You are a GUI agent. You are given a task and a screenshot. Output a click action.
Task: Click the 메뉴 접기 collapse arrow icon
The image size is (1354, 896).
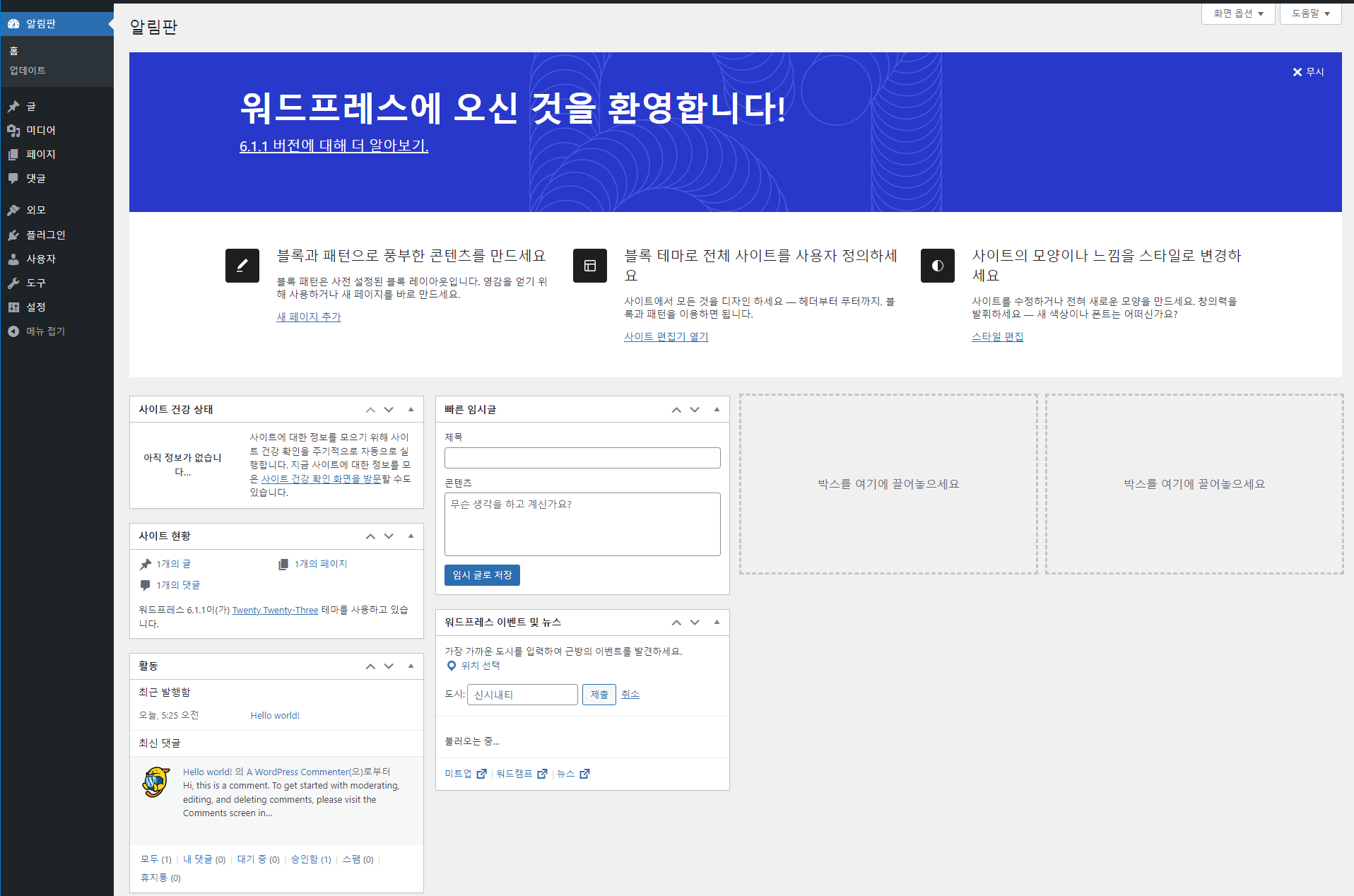click(13, 331)
